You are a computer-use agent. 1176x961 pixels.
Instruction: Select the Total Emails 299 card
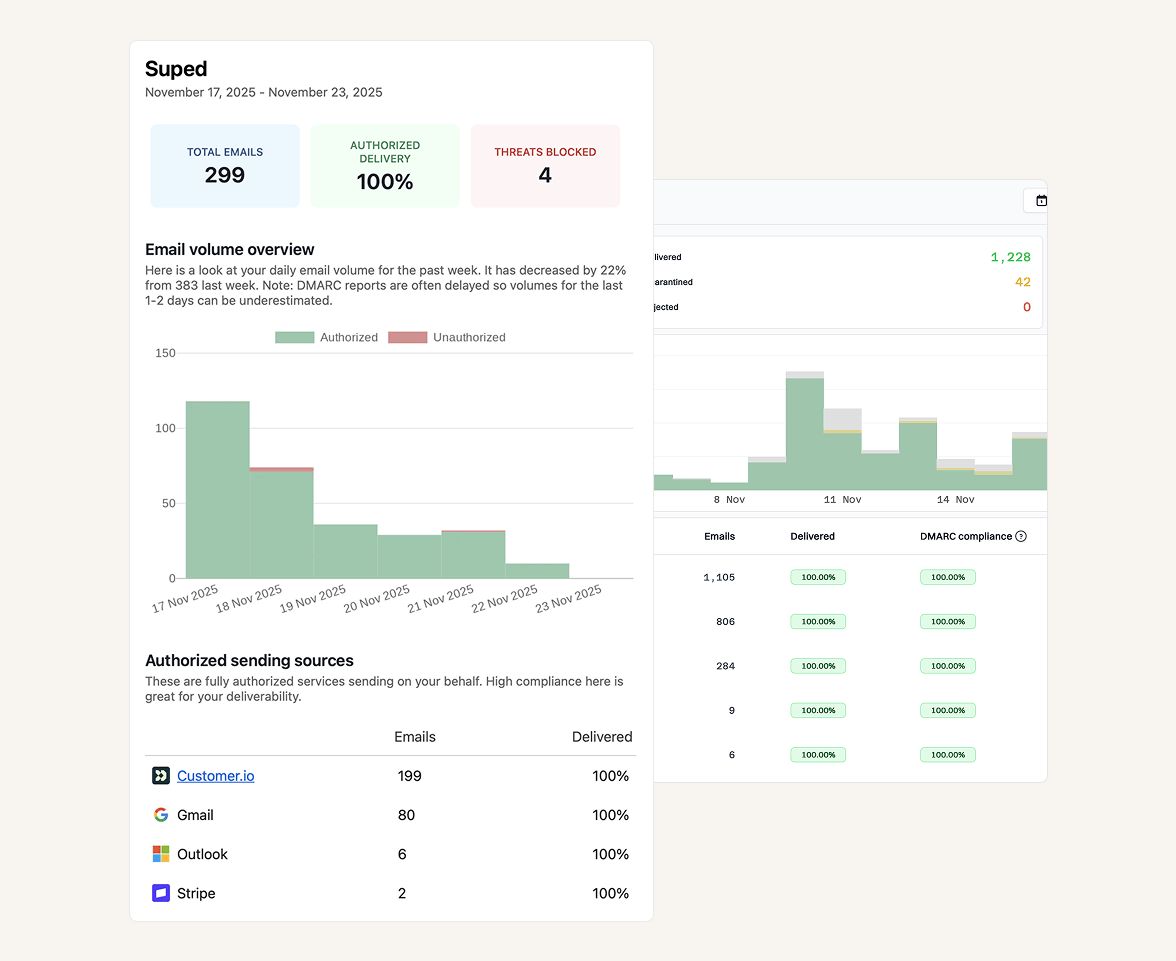coord(225,166)
